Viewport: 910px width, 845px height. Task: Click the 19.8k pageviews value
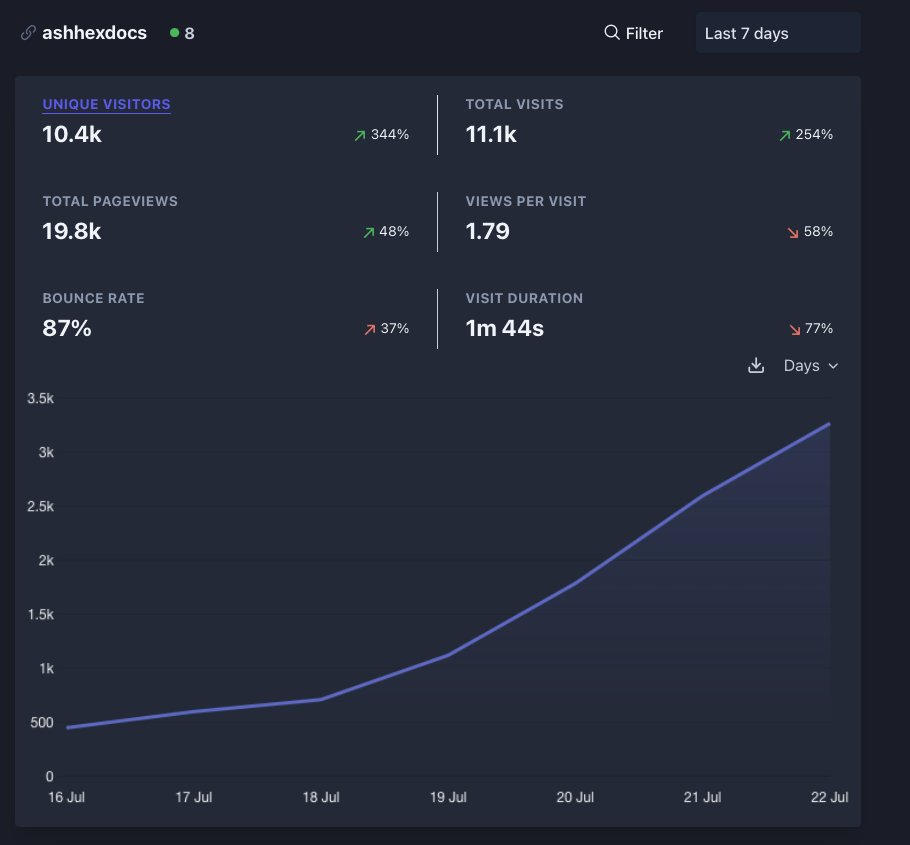pyautogui.click(x=72, y=232)
